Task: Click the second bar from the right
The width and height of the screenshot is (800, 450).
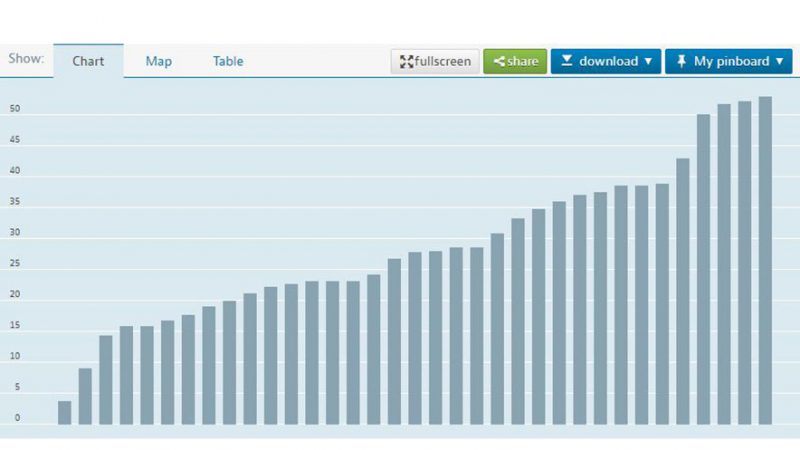Action: 744,262
